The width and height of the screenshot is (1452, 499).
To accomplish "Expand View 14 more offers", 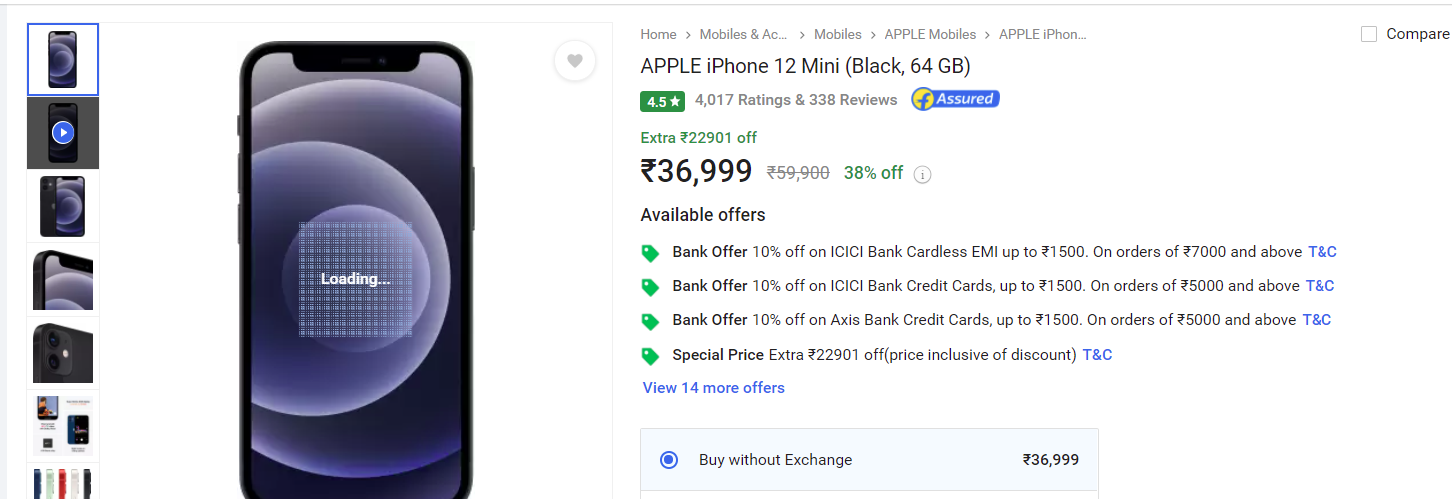I will click(x=714, y=388).
